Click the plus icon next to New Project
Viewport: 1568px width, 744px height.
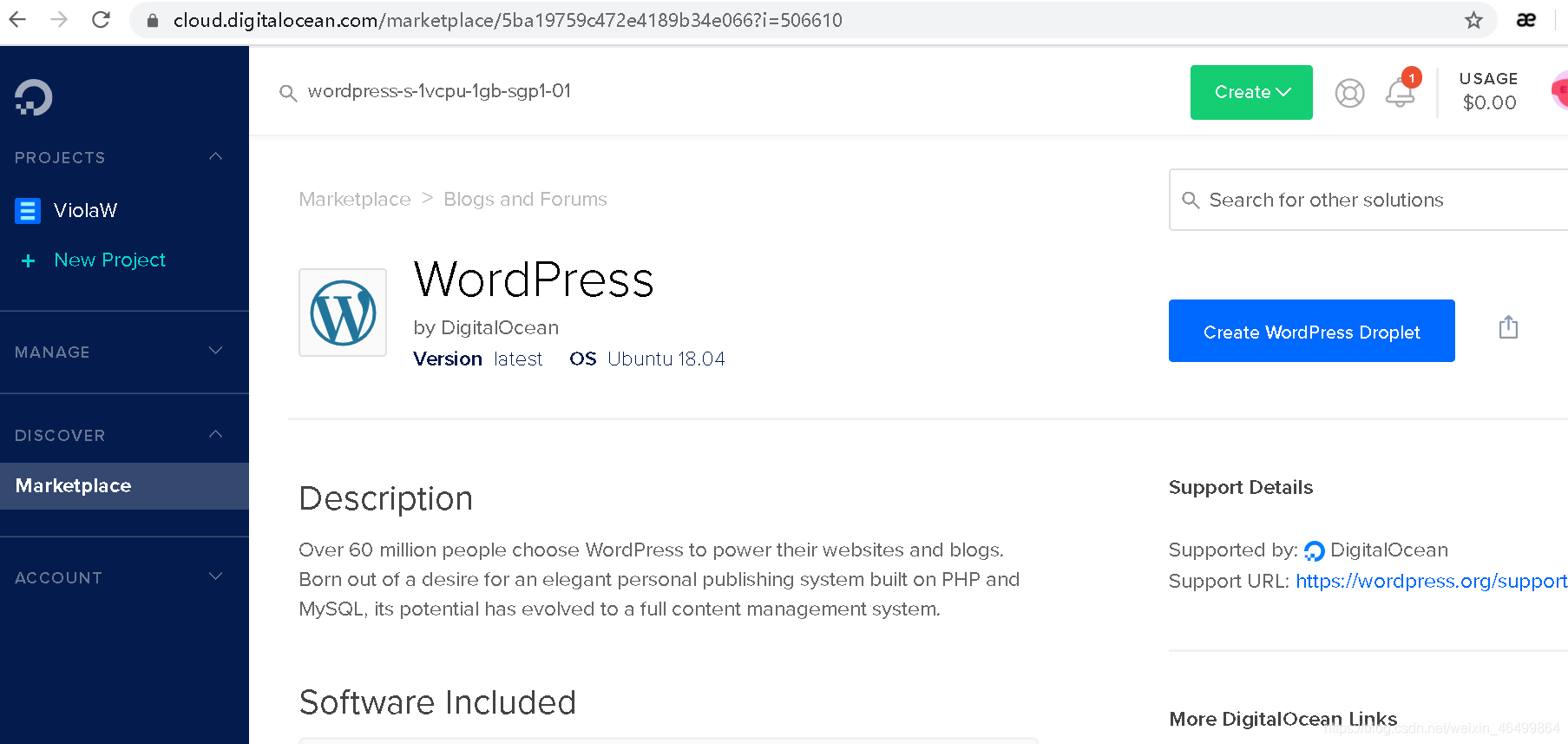tap(28, 260)
